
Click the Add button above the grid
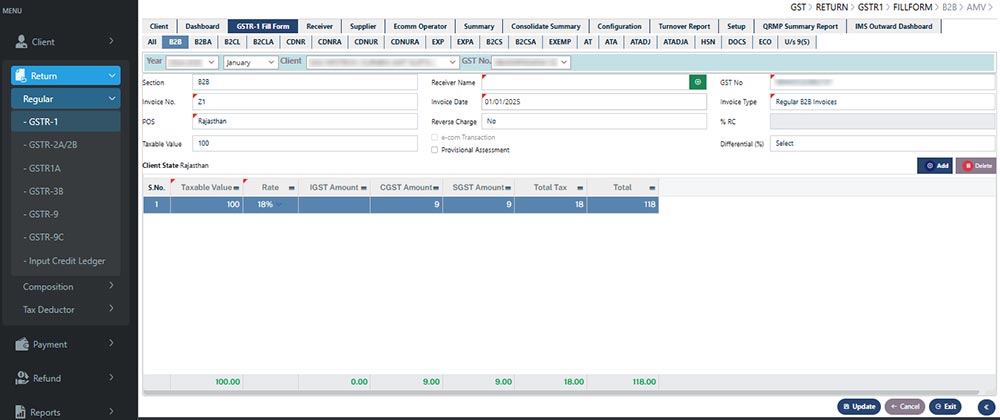point(935,165)
